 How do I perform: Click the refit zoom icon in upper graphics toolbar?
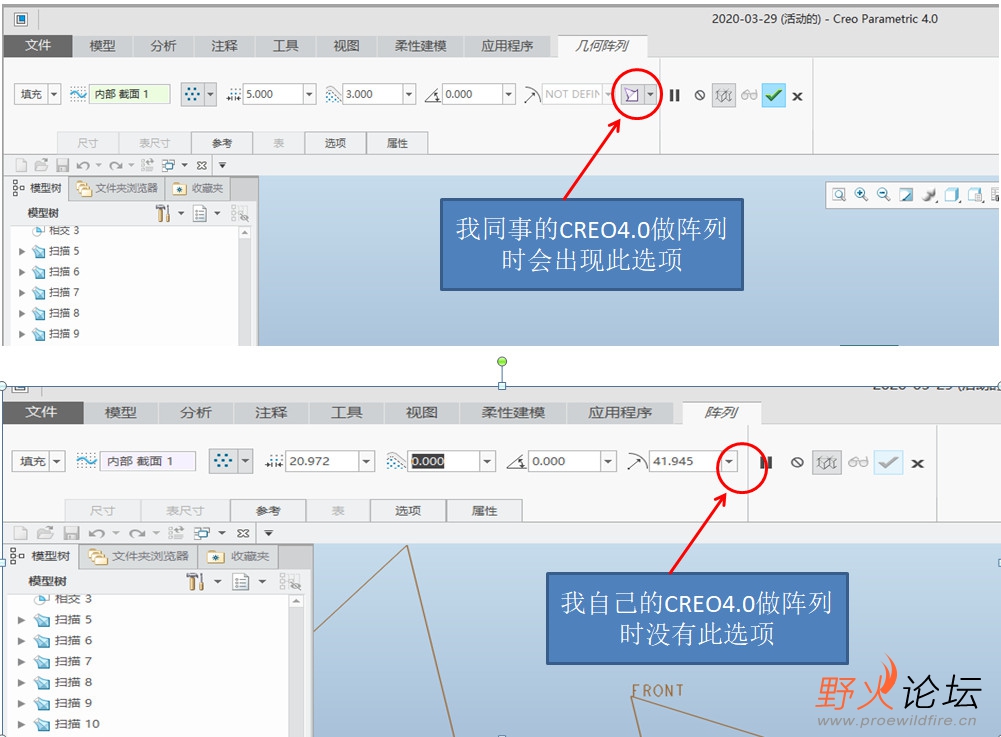tap(839, 195)
